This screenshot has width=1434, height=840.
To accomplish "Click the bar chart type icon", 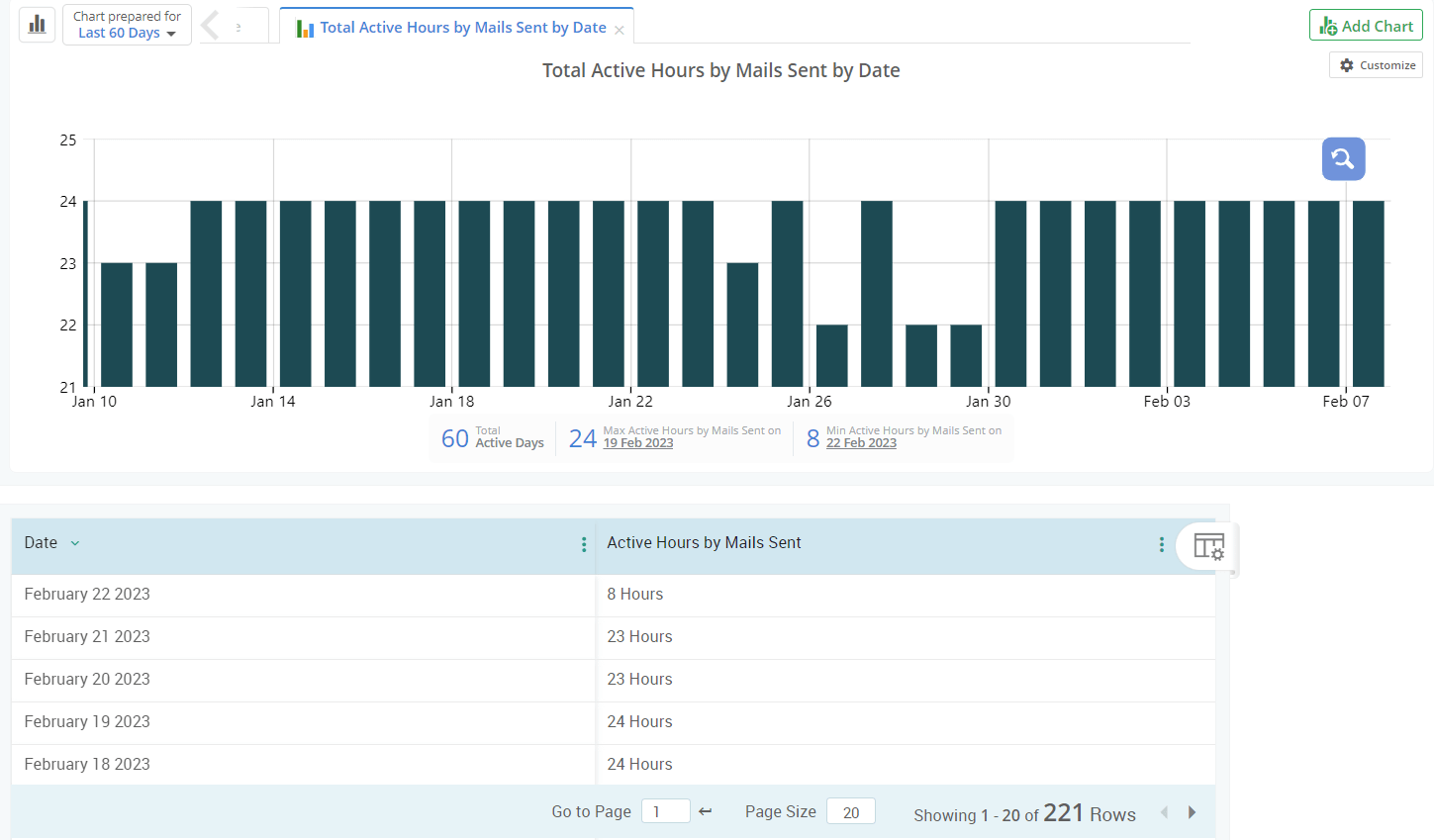I will click(37, 24).
